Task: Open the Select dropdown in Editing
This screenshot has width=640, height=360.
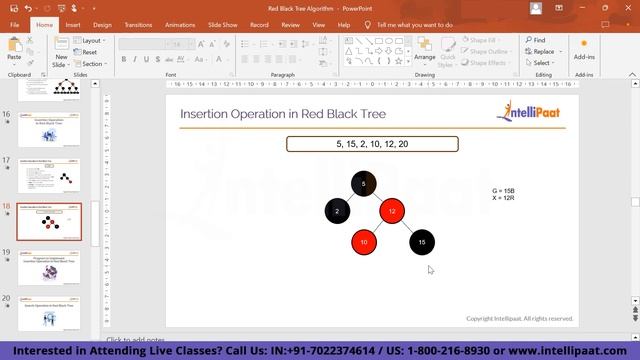Action: pos(541,63)
